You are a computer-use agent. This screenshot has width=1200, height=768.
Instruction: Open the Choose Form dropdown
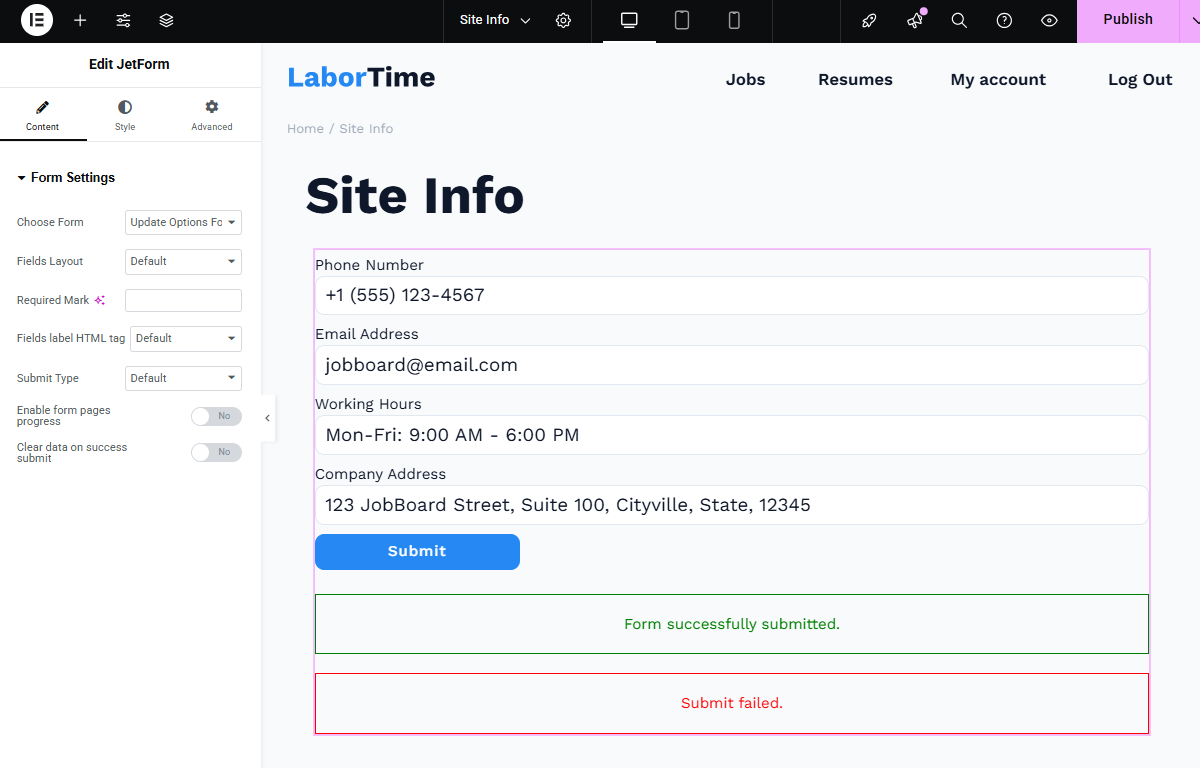(x=183, y=222)
